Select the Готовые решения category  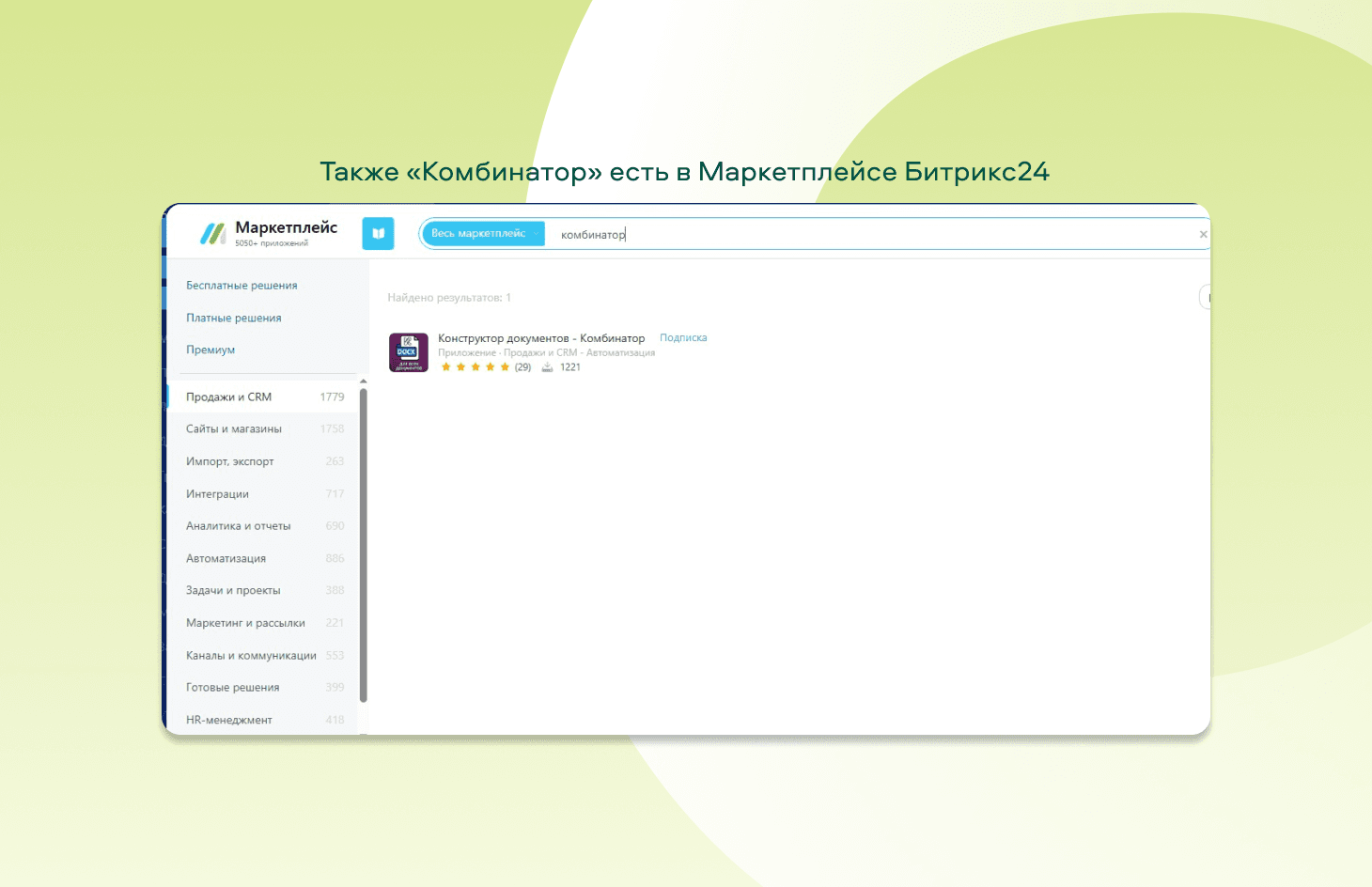coord(263,688)
